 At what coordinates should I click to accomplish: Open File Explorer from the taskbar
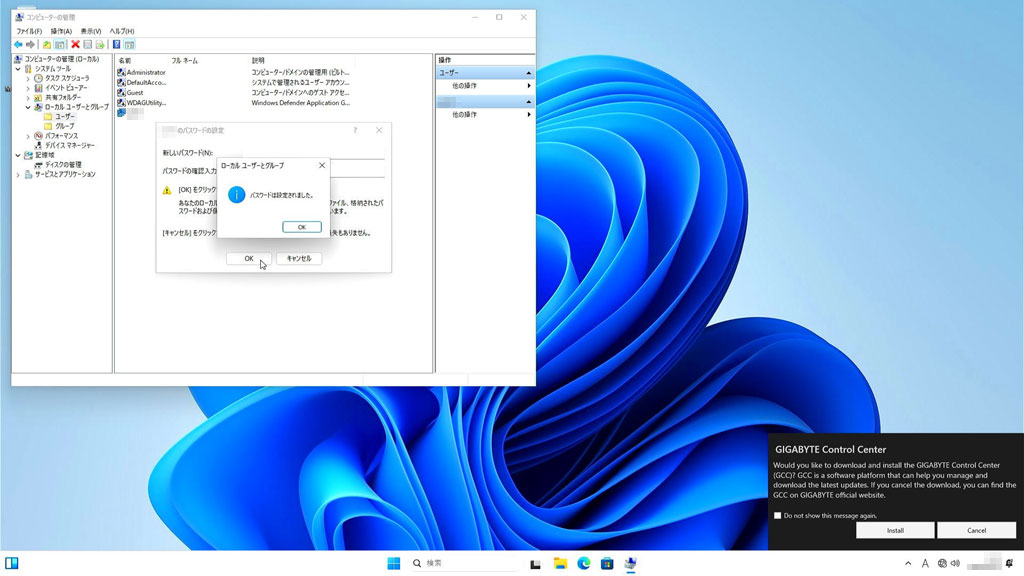click(560, 564)
